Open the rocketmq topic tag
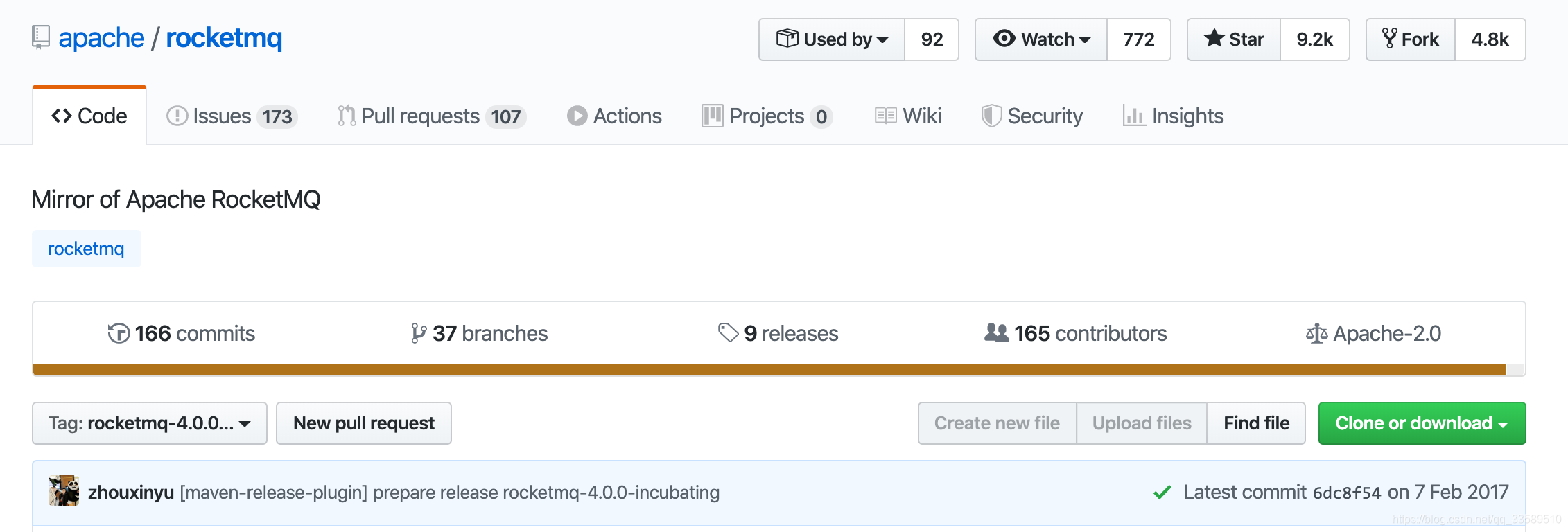Screen dimensions: 1568x532 (86, 249)
